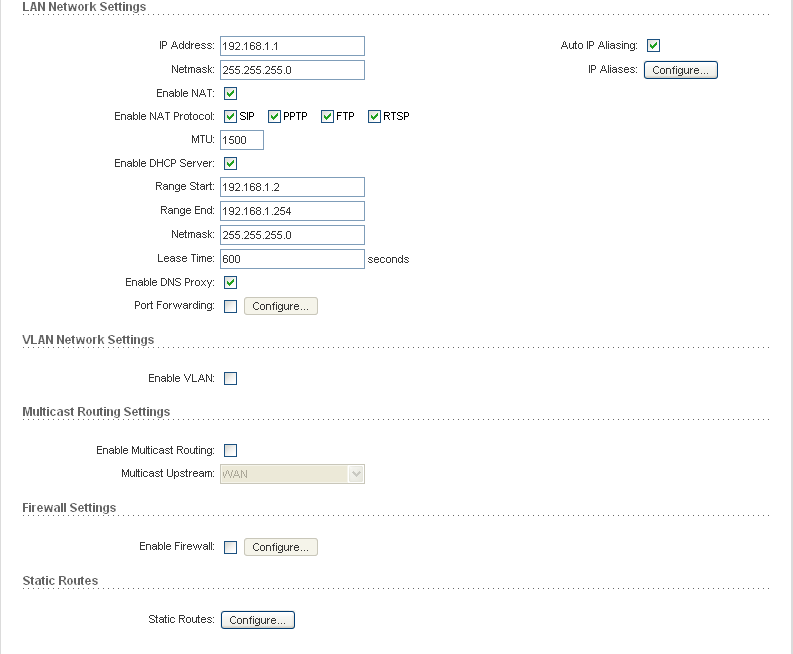The width and height of the screenshot is (793, 654).
Task: Open IP Aliases Configure button
Action: [681, 70]
